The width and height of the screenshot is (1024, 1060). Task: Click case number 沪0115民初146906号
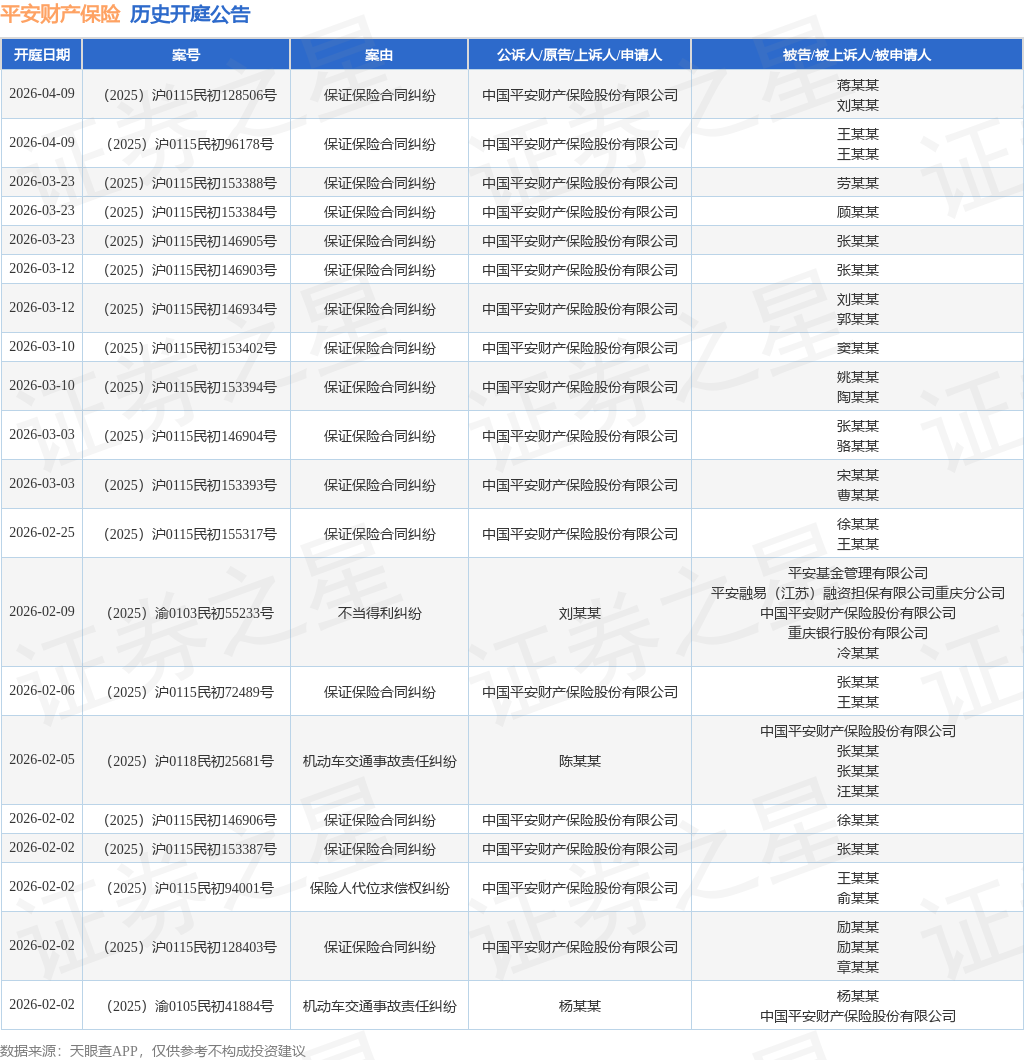[x=190, y=820]
